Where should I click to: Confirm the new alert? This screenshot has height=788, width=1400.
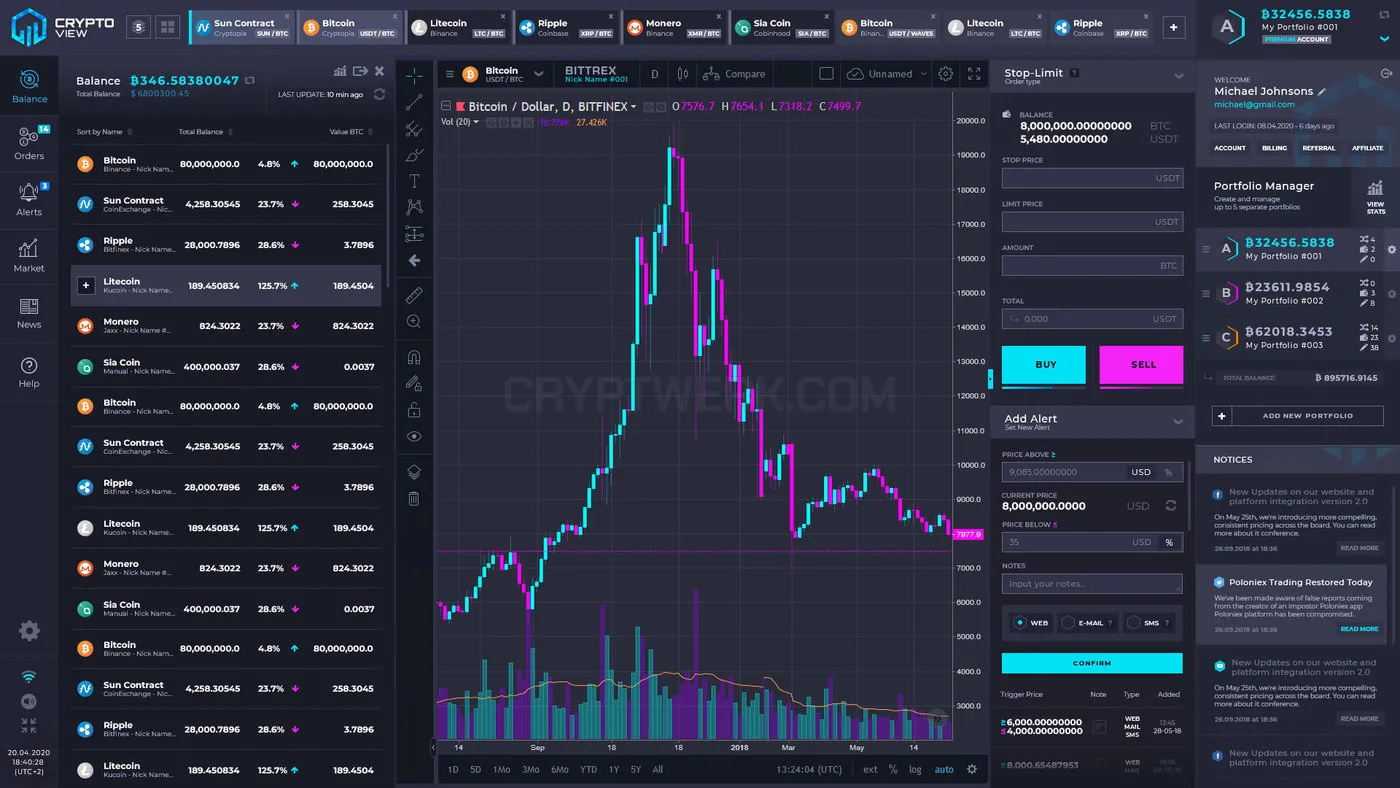pos(1092,663)
